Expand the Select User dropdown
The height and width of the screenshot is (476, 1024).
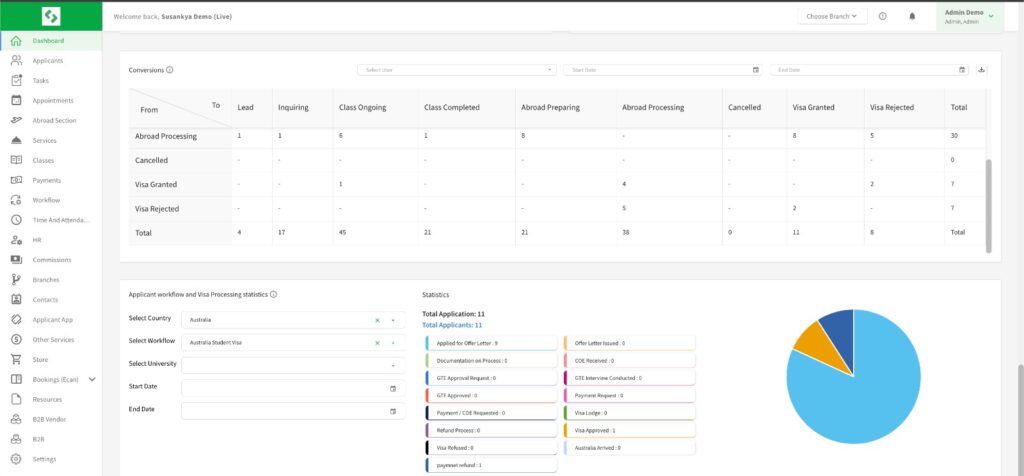(x=457, y=70)
